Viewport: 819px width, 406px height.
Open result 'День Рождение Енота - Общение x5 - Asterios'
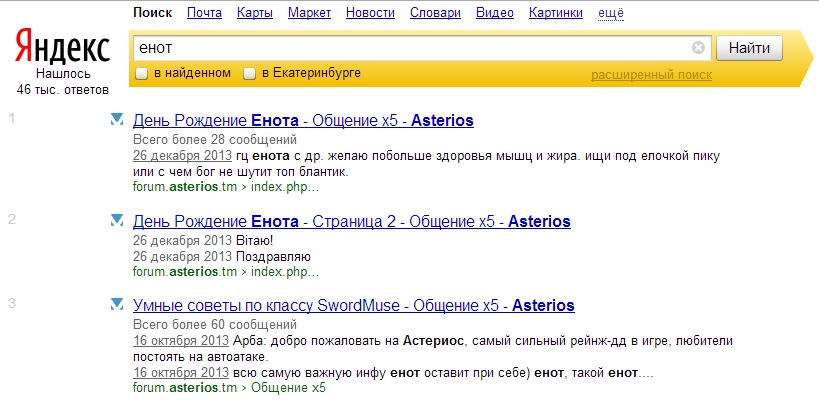pyautogui.click(x=303, y=121)
